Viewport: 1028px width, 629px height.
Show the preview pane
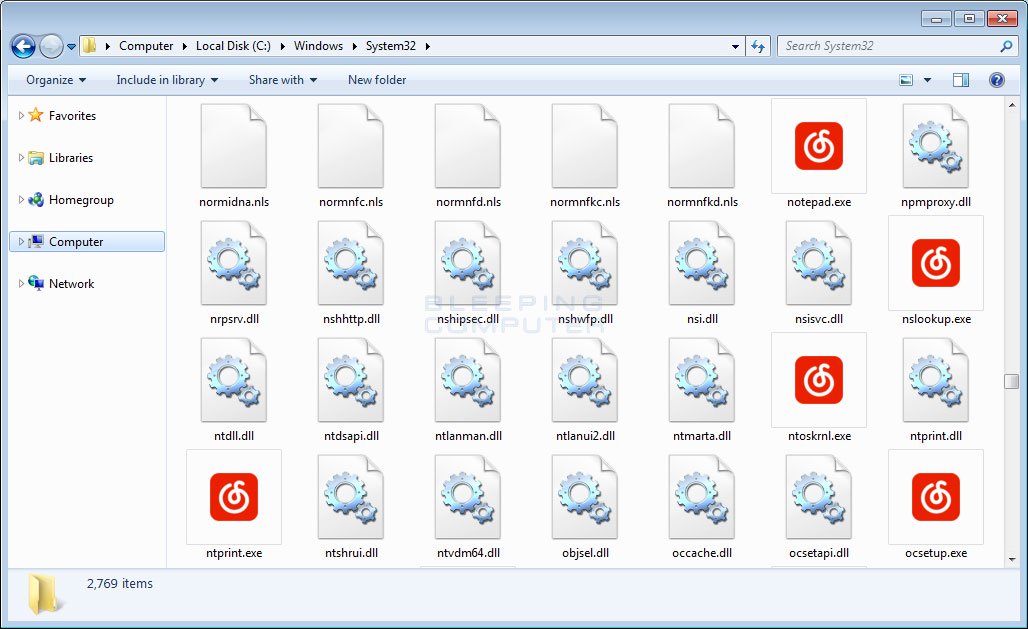(962, 80)
